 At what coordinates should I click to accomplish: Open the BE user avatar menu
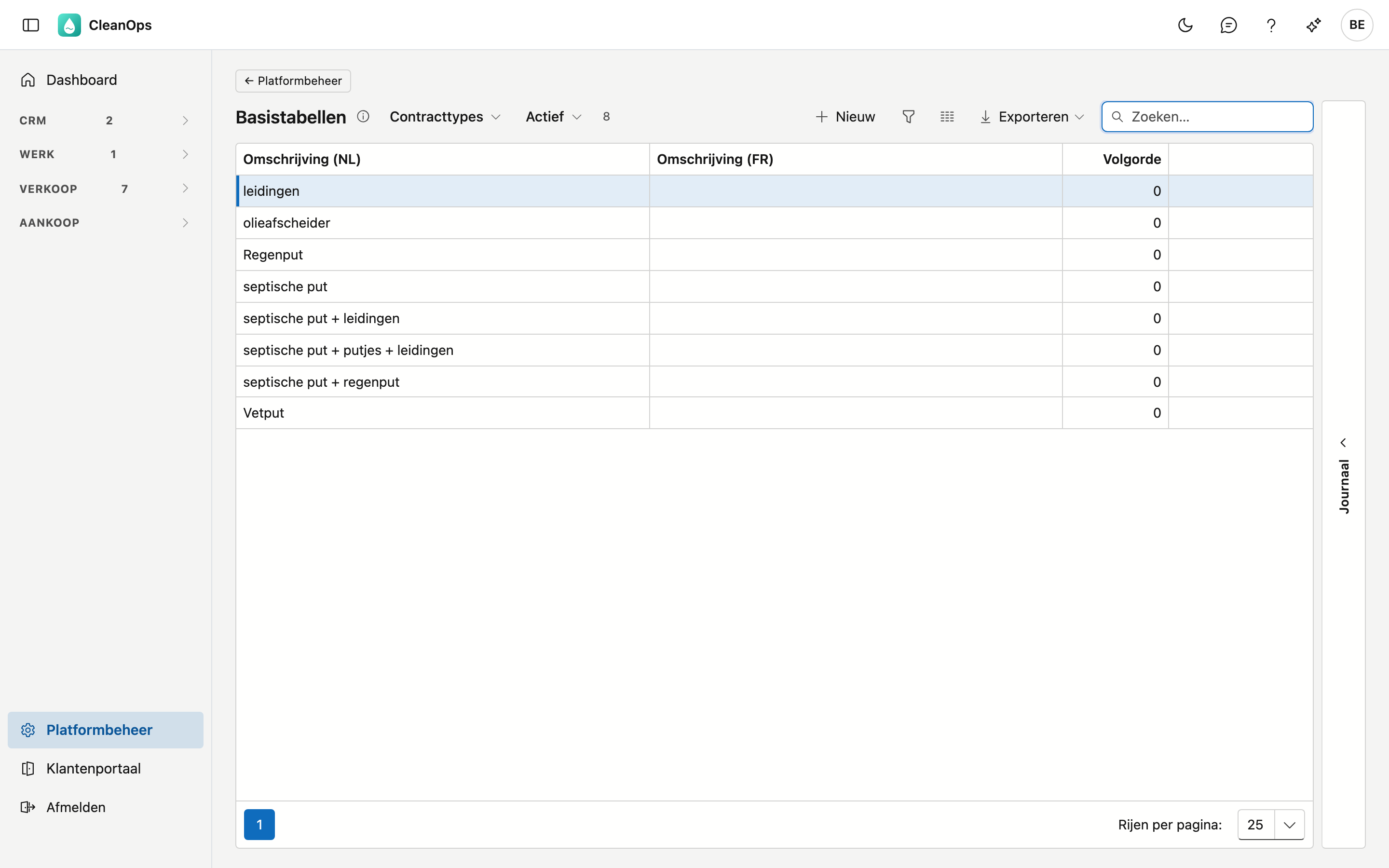(x=1357, y=25)
